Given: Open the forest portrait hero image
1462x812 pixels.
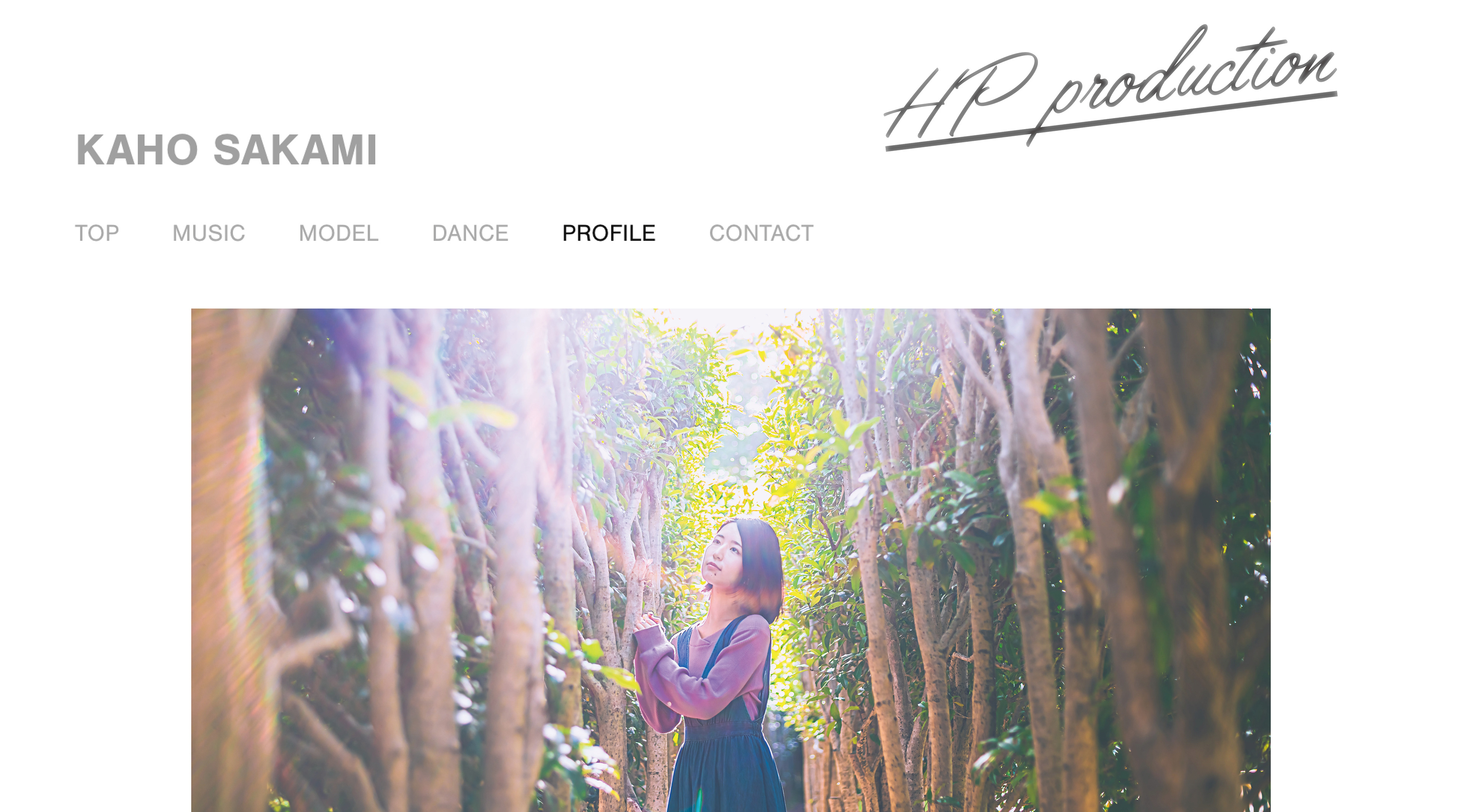Looking at the screenshot, I should pos(731,560).
